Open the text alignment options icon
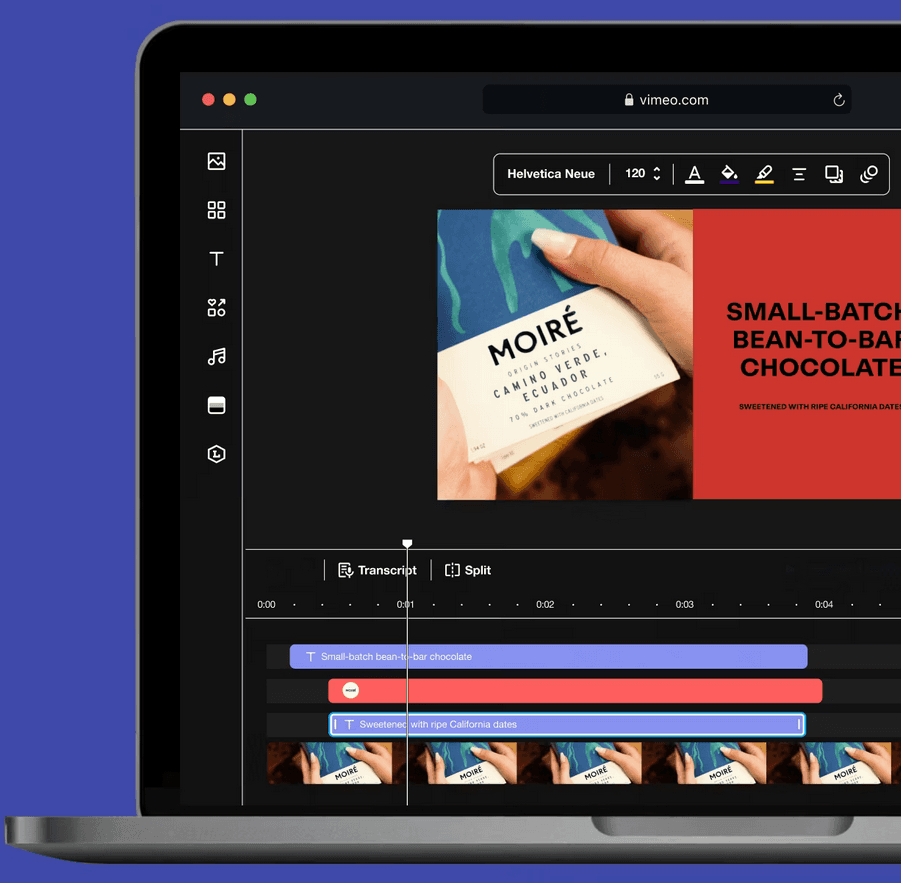 click(799, 174)
